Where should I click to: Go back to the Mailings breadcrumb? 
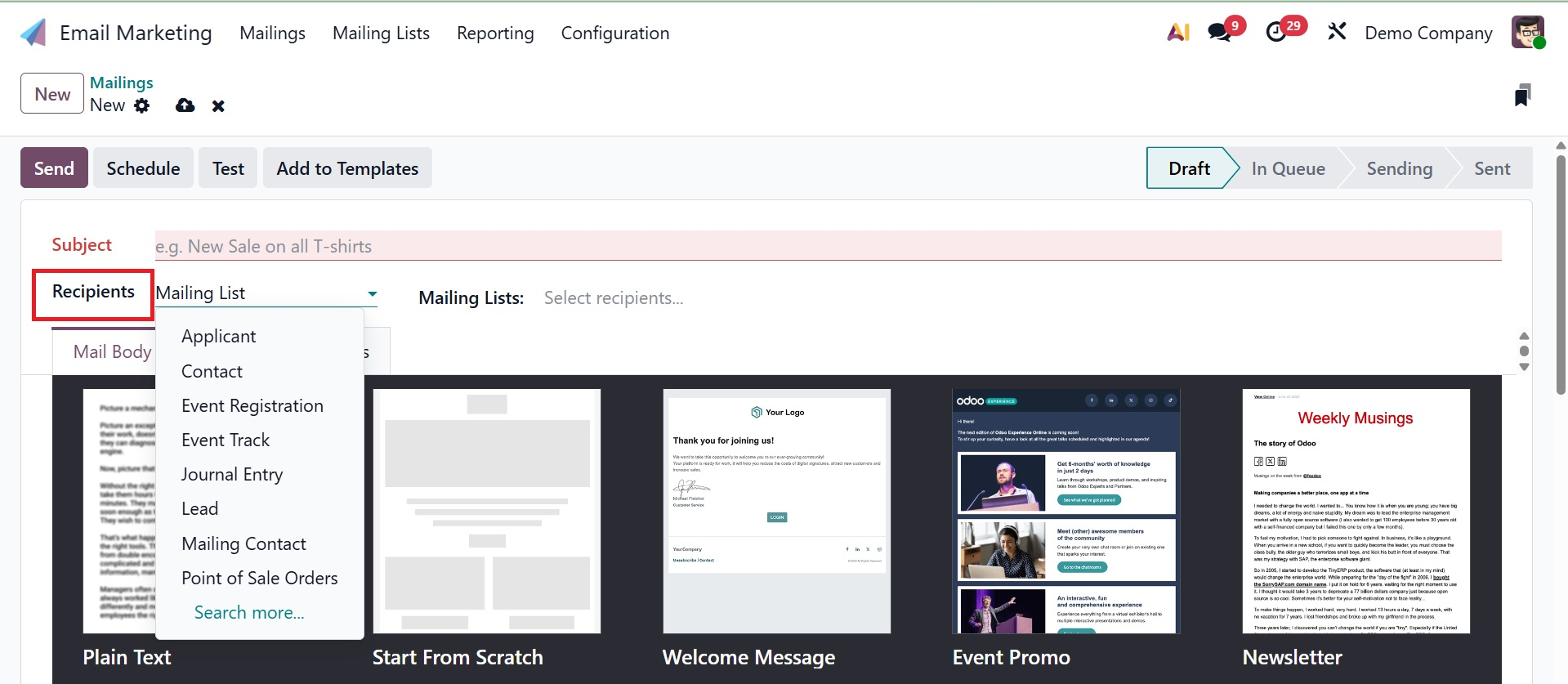tap(122, 83)
